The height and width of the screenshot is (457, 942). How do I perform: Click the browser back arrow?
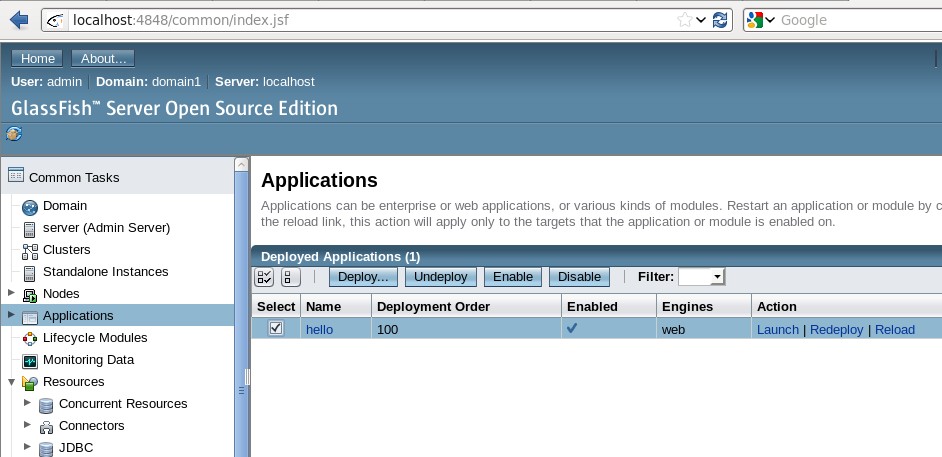(19, 20)
